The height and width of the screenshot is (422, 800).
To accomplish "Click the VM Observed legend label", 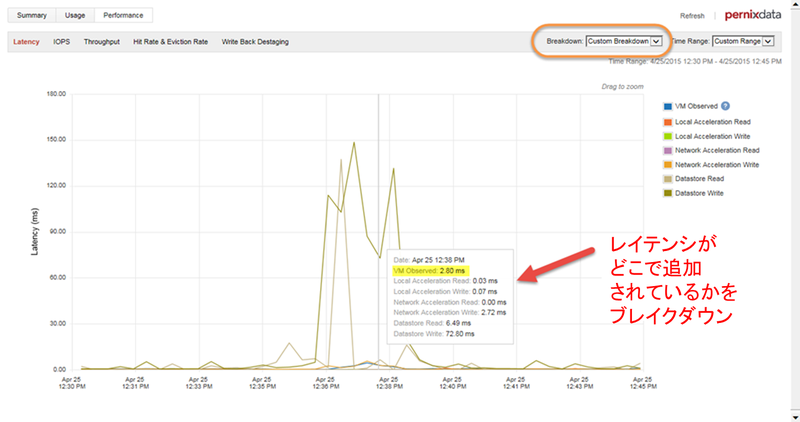I will click(696, 106).
